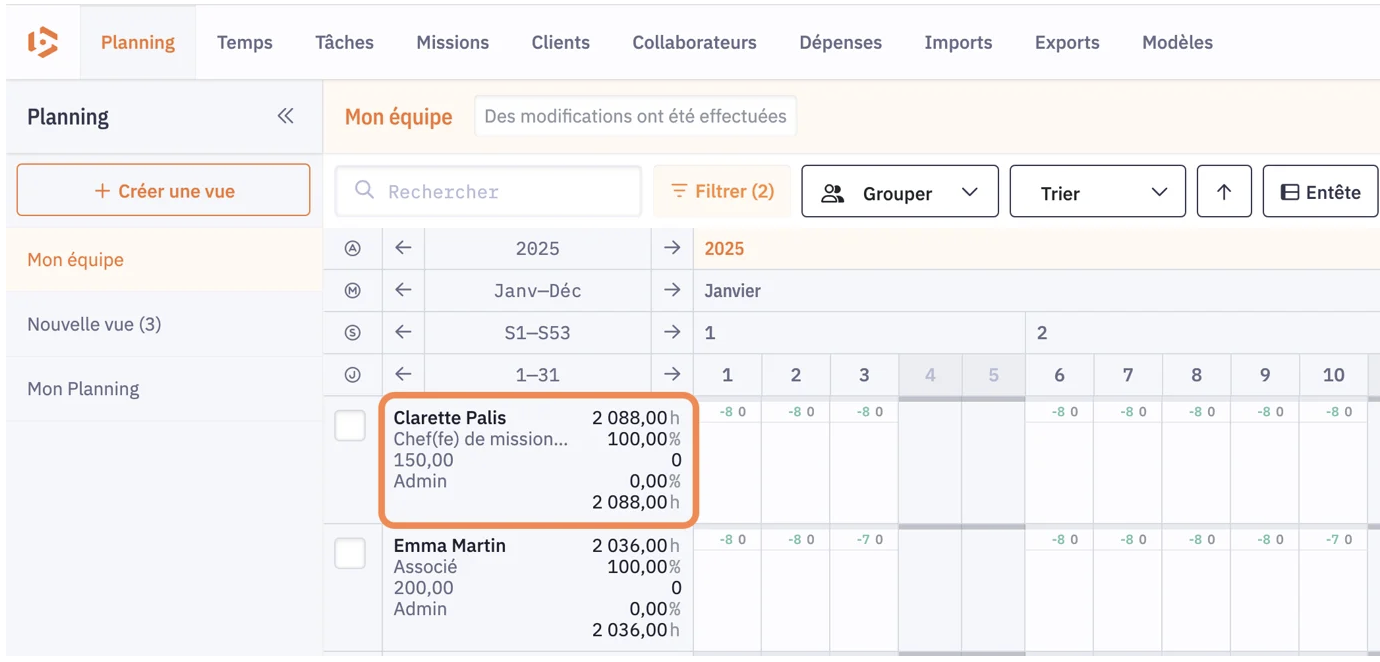
Task: Select the Emma Martin row checkbox
Action: pos(350,553)
